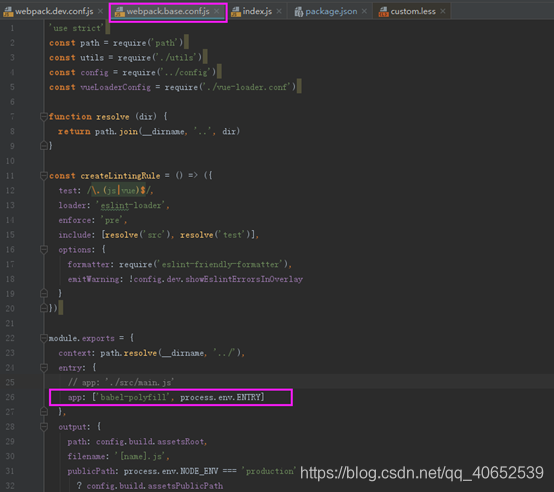Click '[name].js' filename value
The height and width of the screenshot is (492, 554).
coord(140,456)
